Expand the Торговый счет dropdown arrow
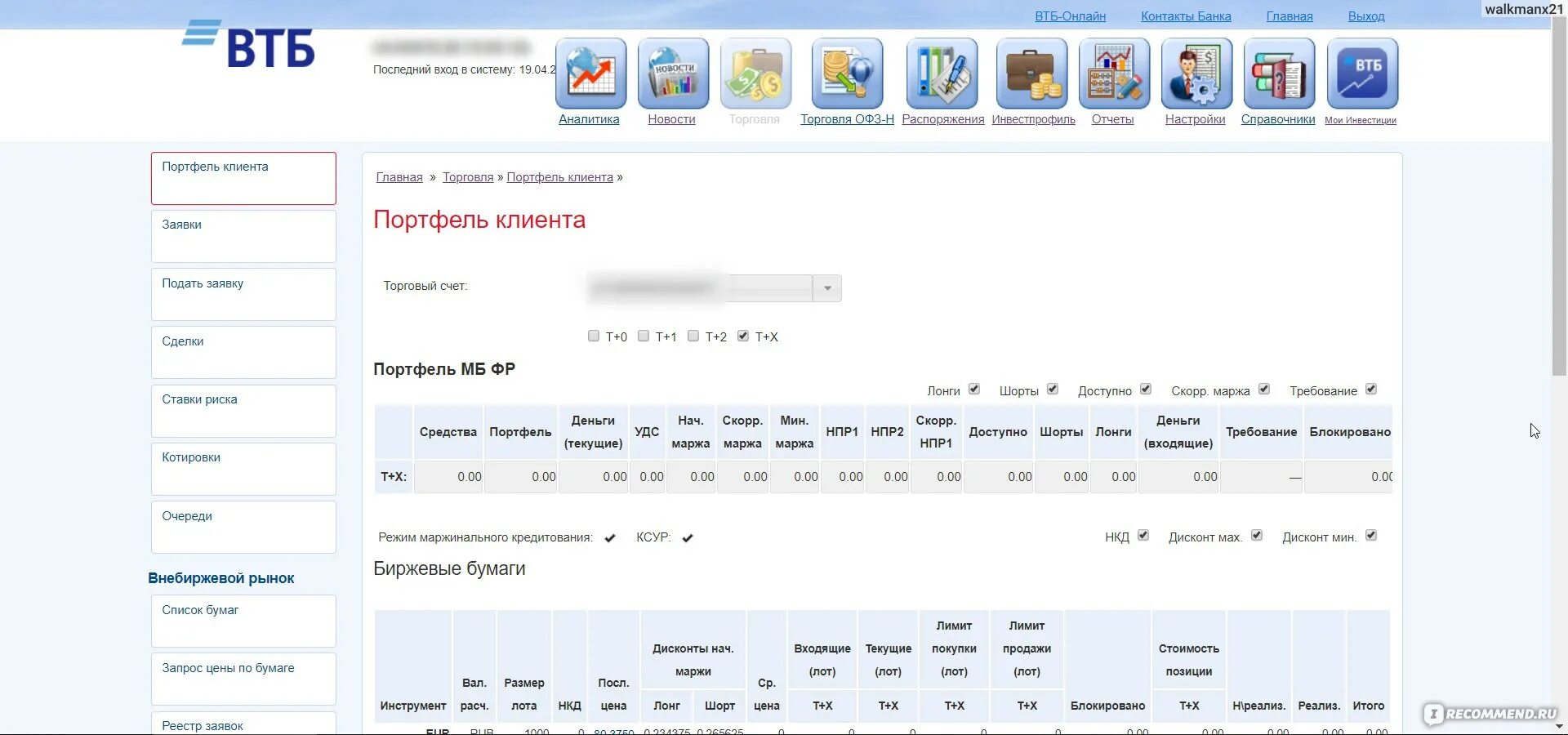The image size is (1568, 735). point(827,288)
